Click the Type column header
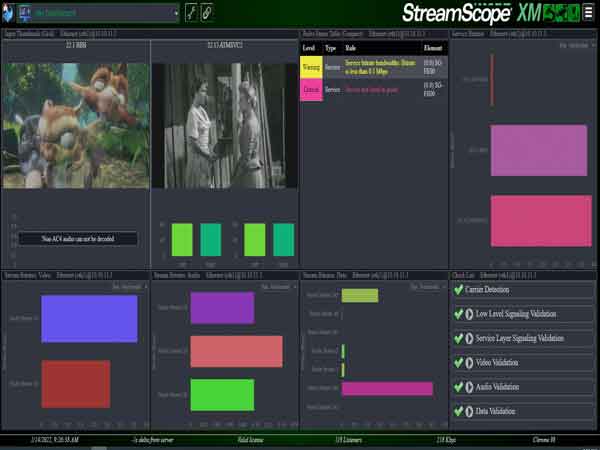Screen dimensions: 600x450 click(330, 48)
